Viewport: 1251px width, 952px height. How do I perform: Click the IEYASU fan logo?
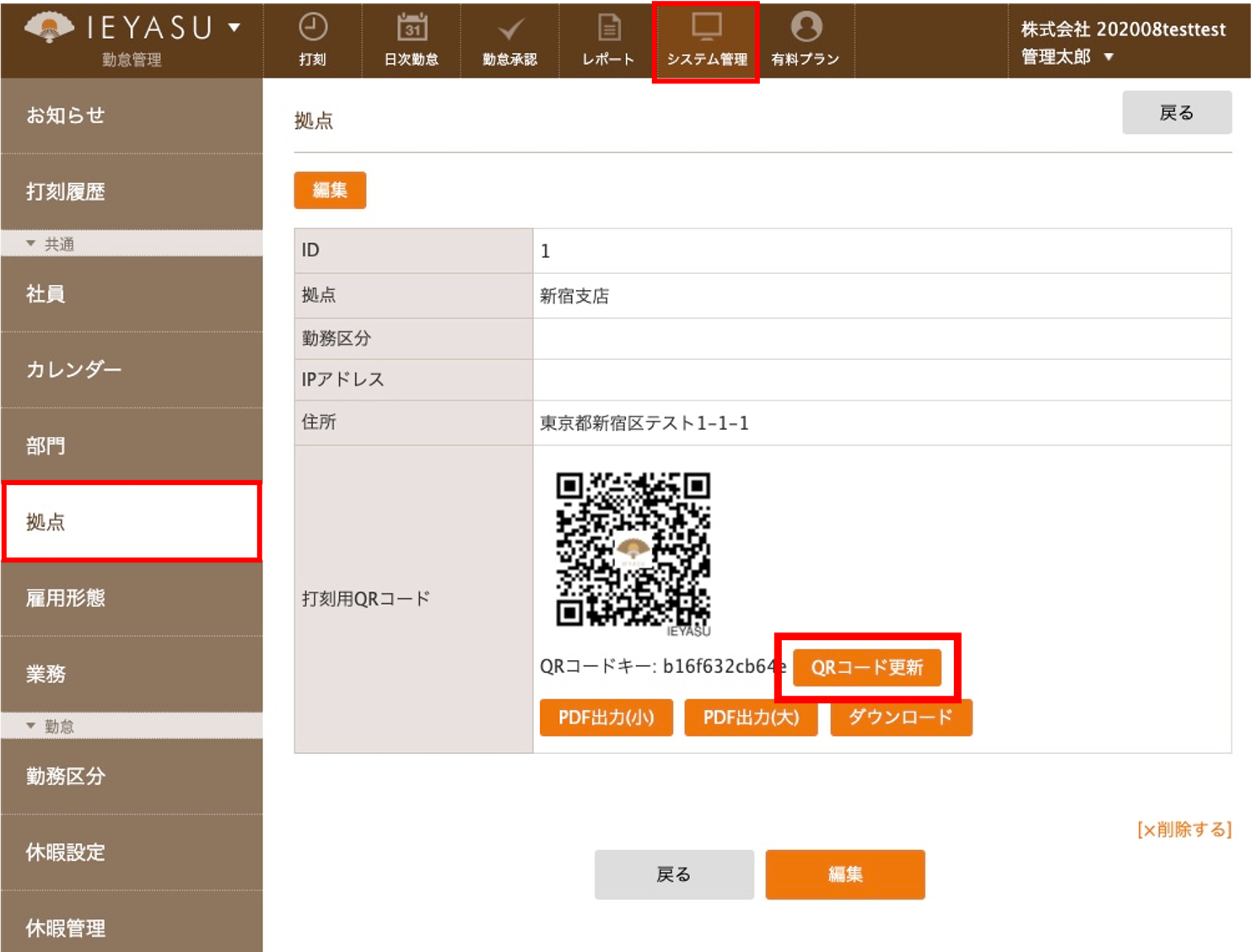(x=49, y=27)
